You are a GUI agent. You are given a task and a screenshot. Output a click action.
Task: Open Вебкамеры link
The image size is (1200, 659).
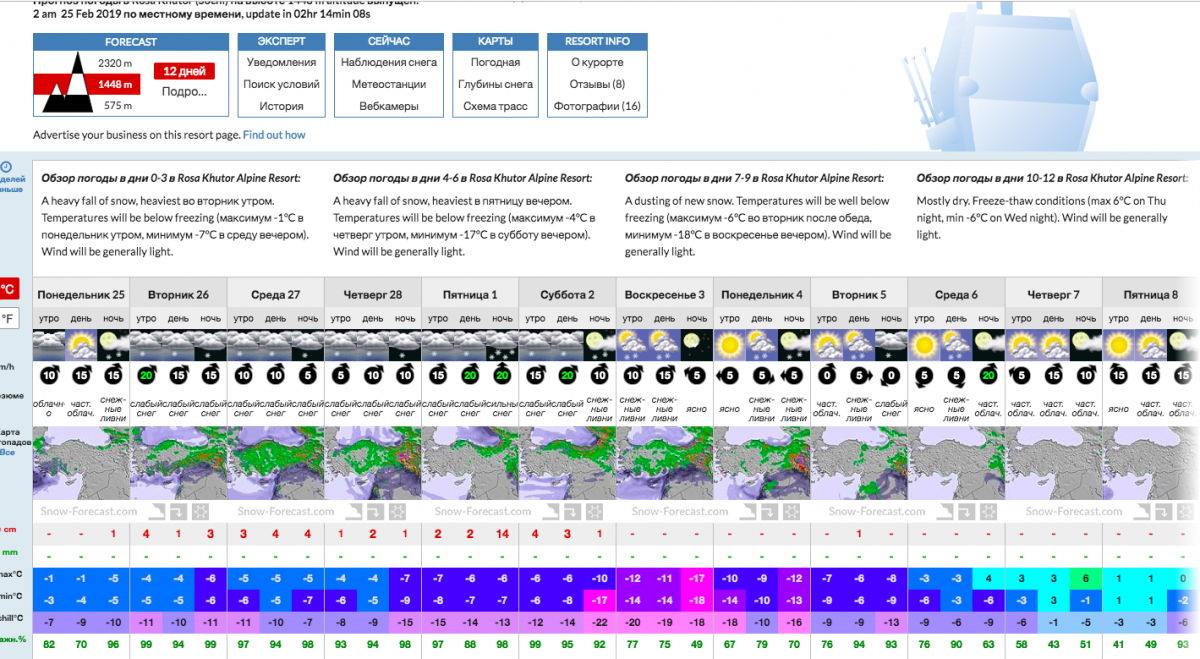(x=389, y=106)
